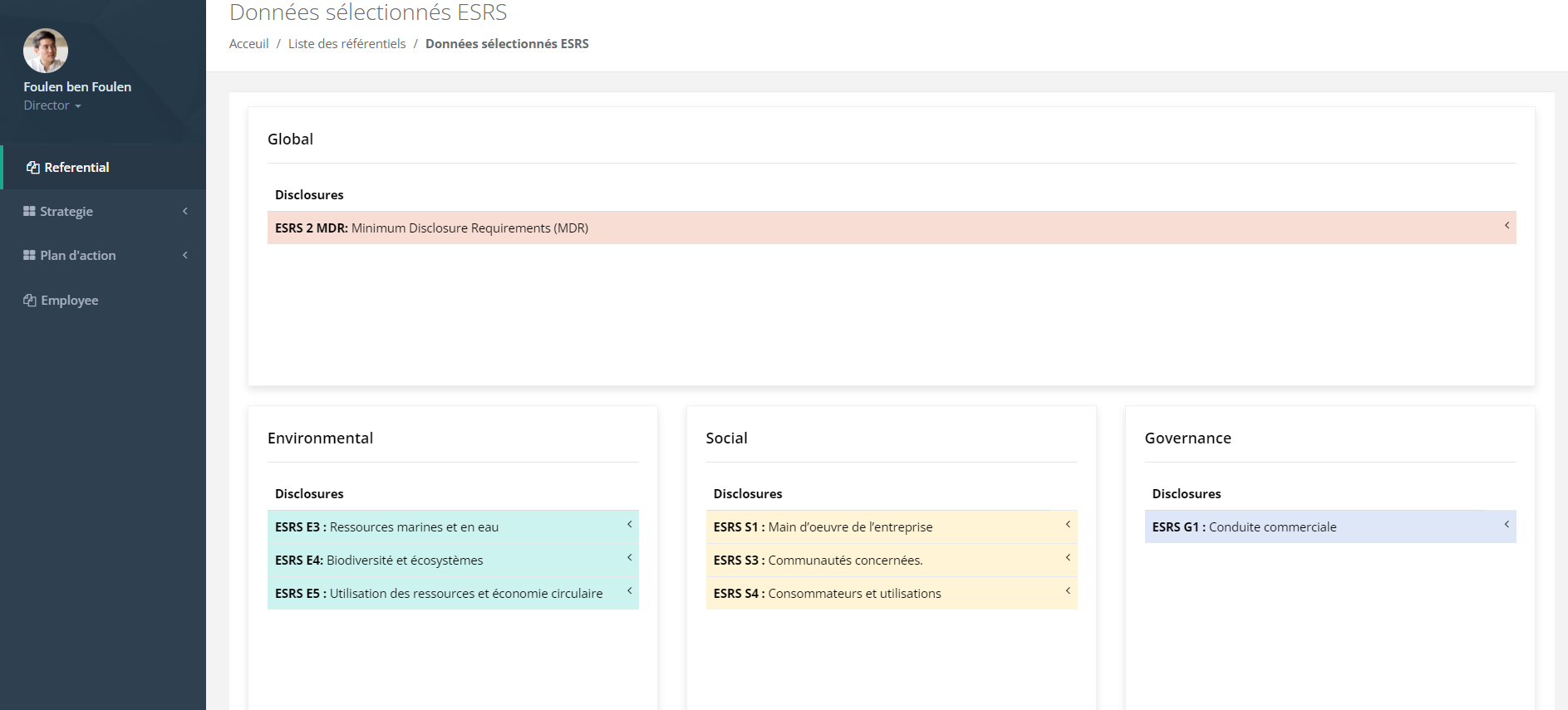Click the Referential sidebar icon
Screen dimensions: 1568x710
pyautogui.click(x=33, y=168)
